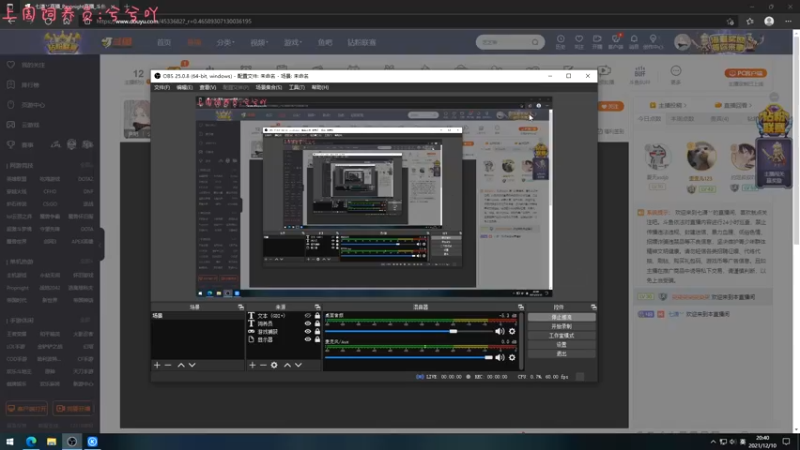Click the search magnifier icon in browser

pos(535,42)
